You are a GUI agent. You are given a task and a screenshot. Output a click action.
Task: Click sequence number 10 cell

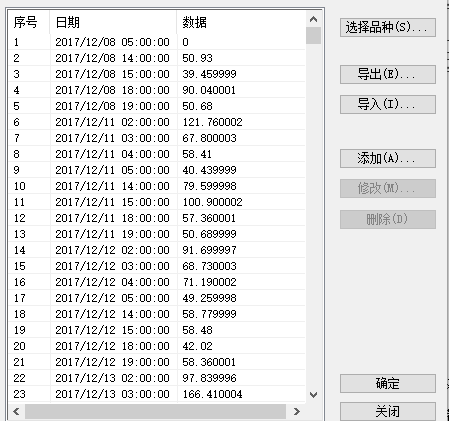19,186
